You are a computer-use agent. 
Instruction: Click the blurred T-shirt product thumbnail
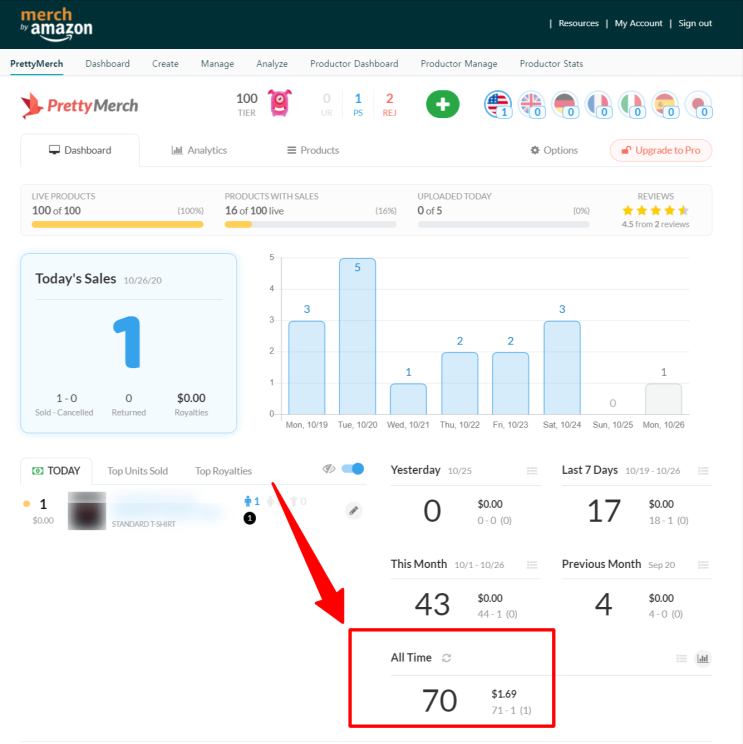(87, 511)
